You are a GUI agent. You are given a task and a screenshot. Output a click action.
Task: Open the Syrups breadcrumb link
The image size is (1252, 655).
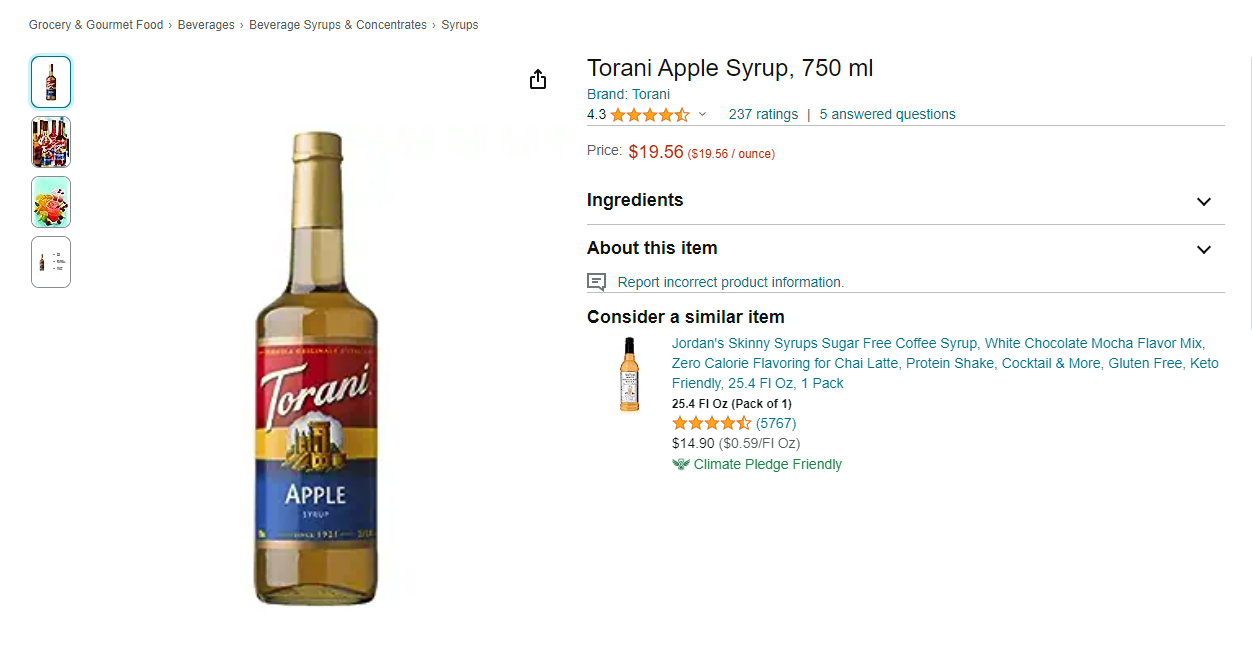[460, 25]
